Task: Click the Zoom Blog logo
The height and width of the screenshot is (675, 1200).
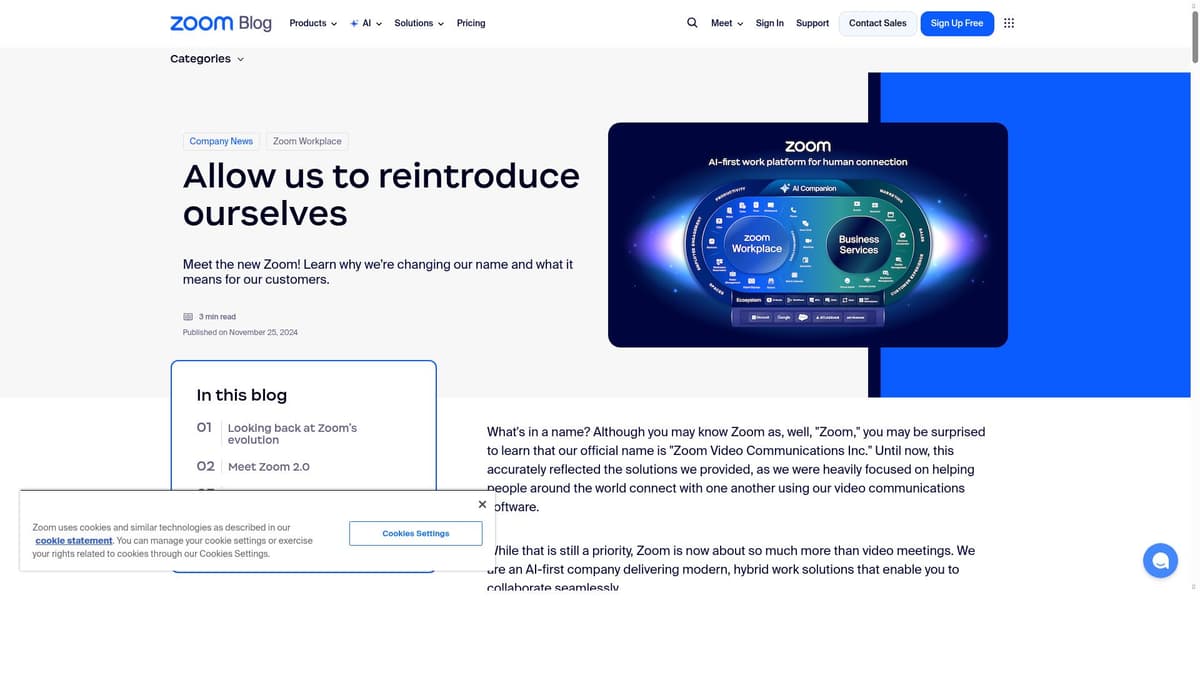Action: (221, 23)
